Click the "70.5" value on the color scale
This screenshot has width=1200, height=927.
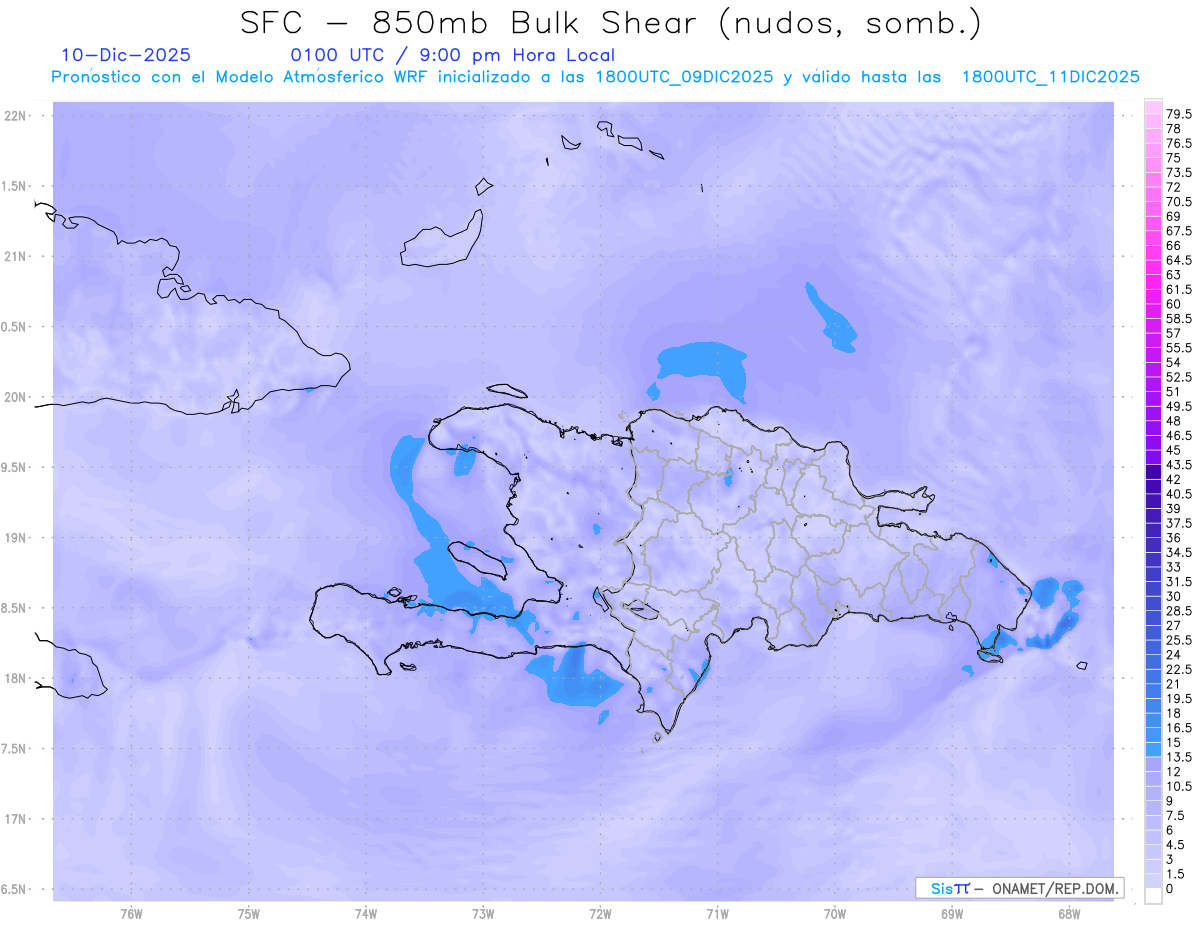click(x=1178, y=201)
